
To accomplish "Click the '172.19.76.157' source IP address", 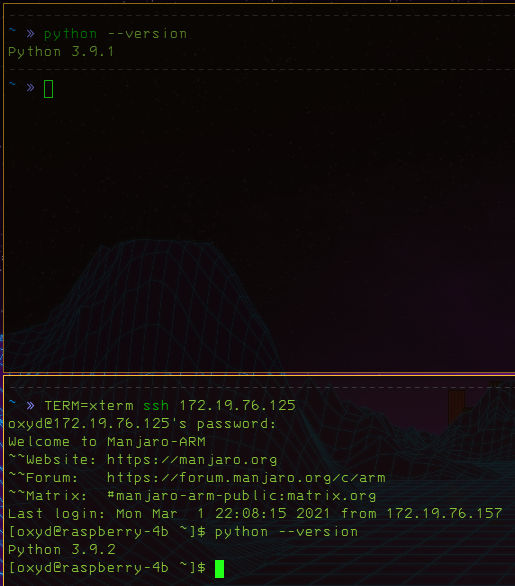I will (444, 513).
